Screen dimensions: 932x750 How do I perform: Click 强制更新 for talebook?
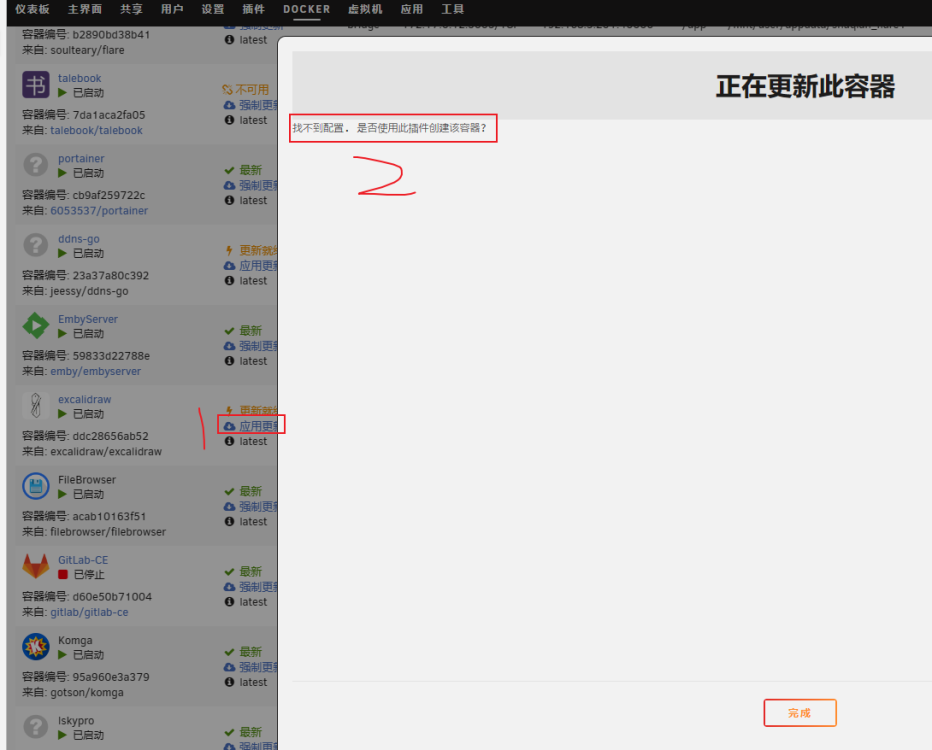[x=251, y=105]
